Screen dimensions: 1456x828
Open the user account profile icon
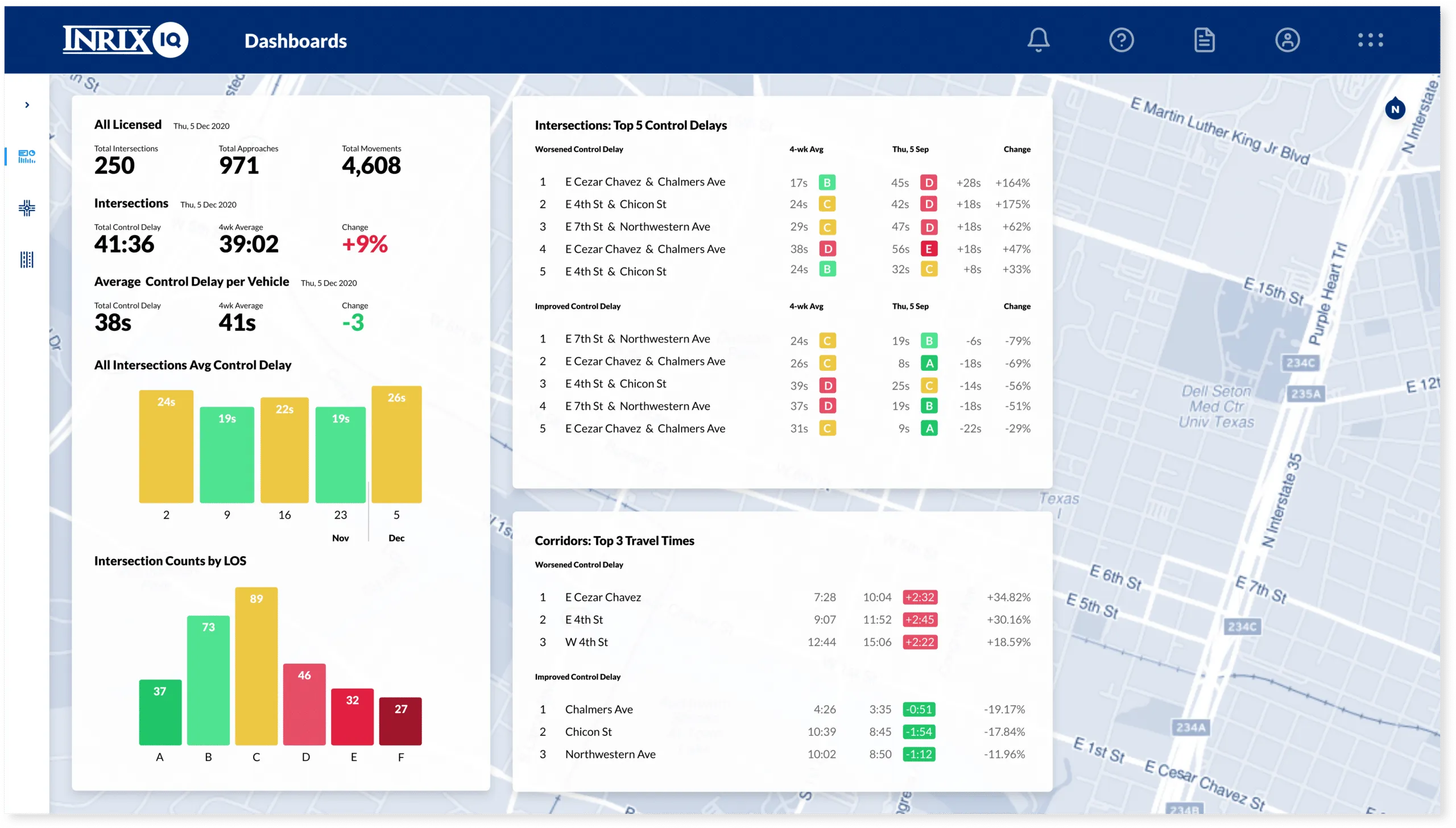click(x=1287, y=40)
